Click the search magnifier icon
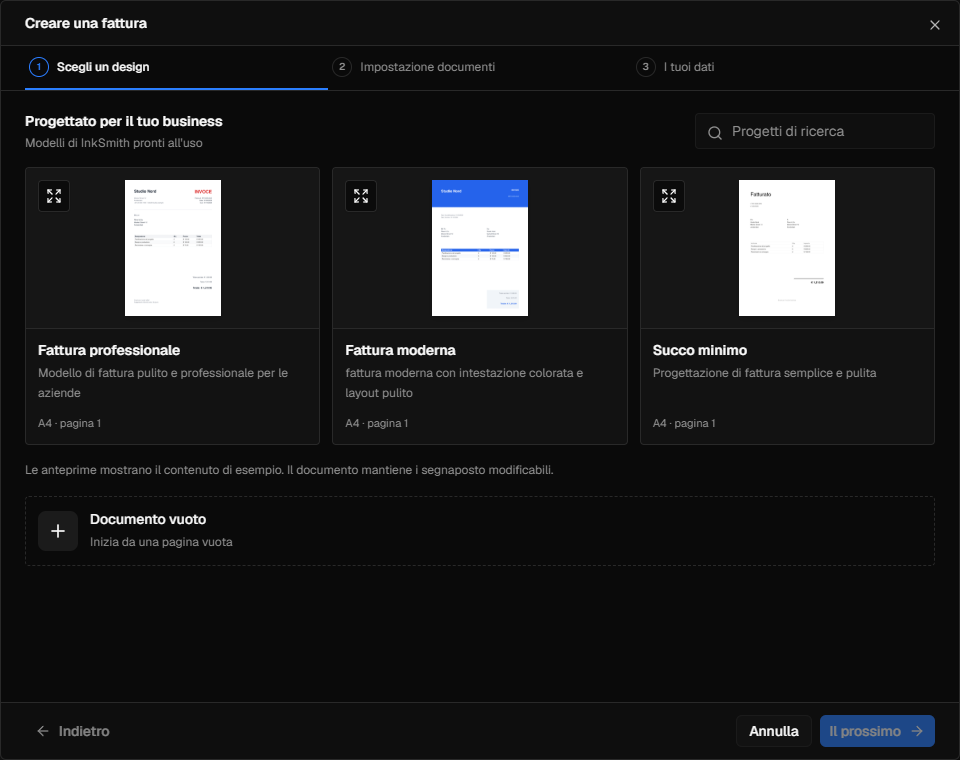The width and height of the screenshot is (960, 760). tap(714, 132)
